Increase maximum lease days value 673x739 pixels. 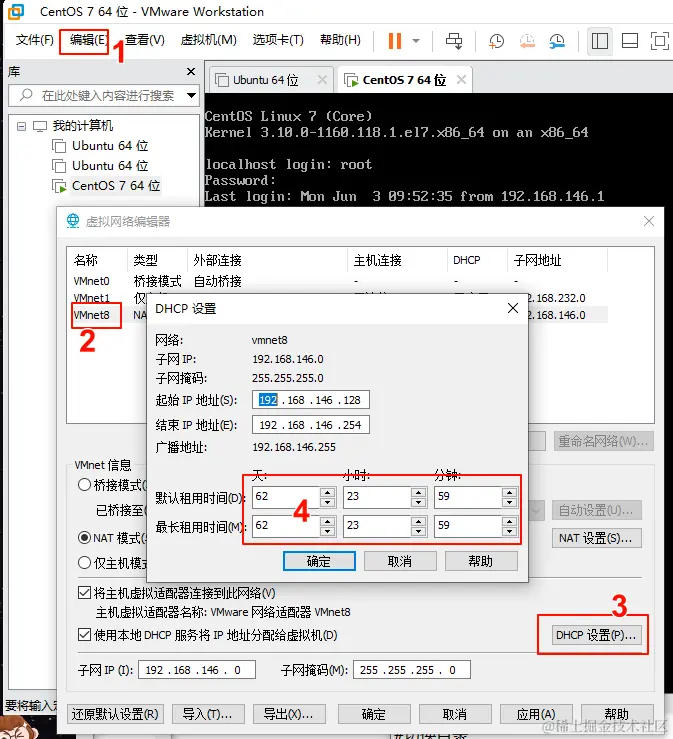(328, 521)
